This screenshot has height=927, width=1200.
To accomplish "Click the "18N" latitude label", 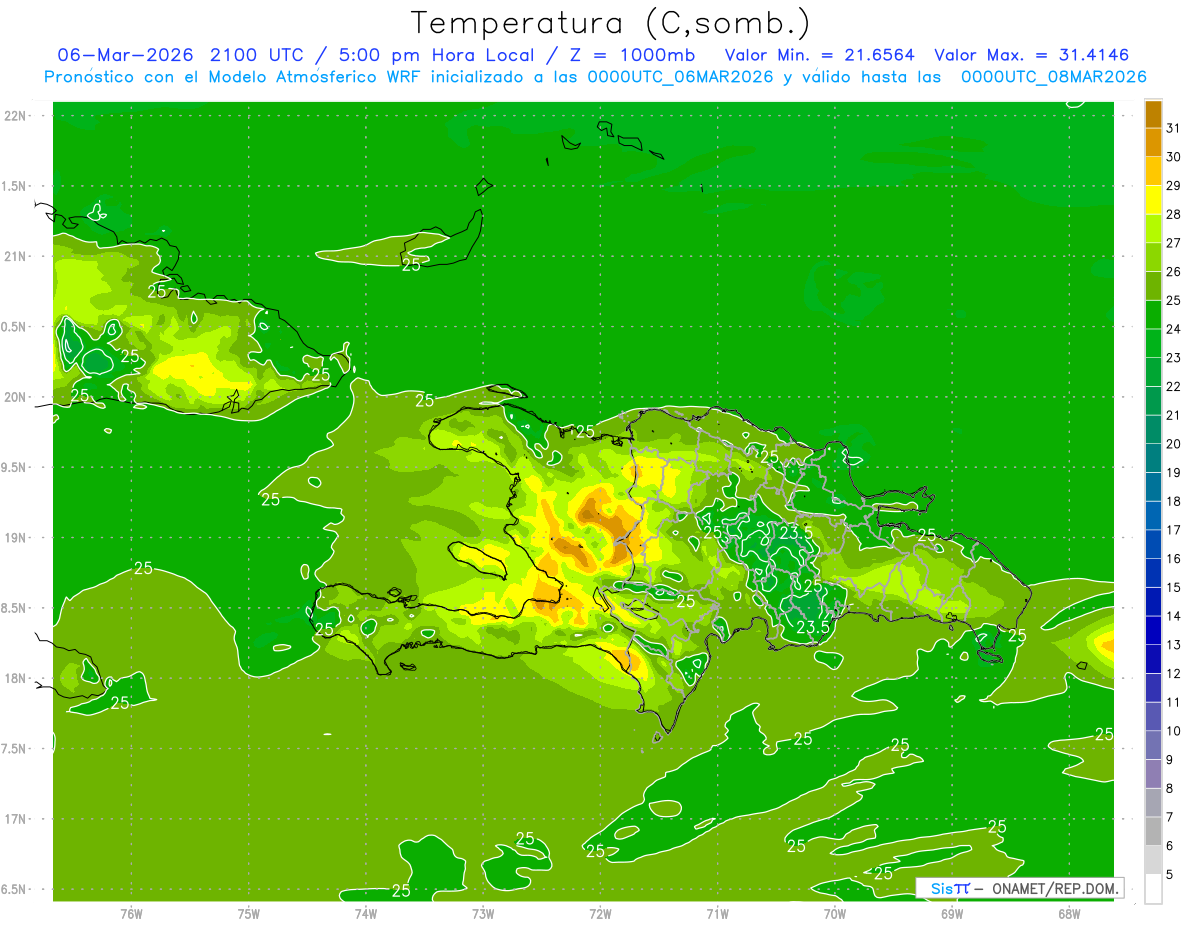I will click(15, 678).
